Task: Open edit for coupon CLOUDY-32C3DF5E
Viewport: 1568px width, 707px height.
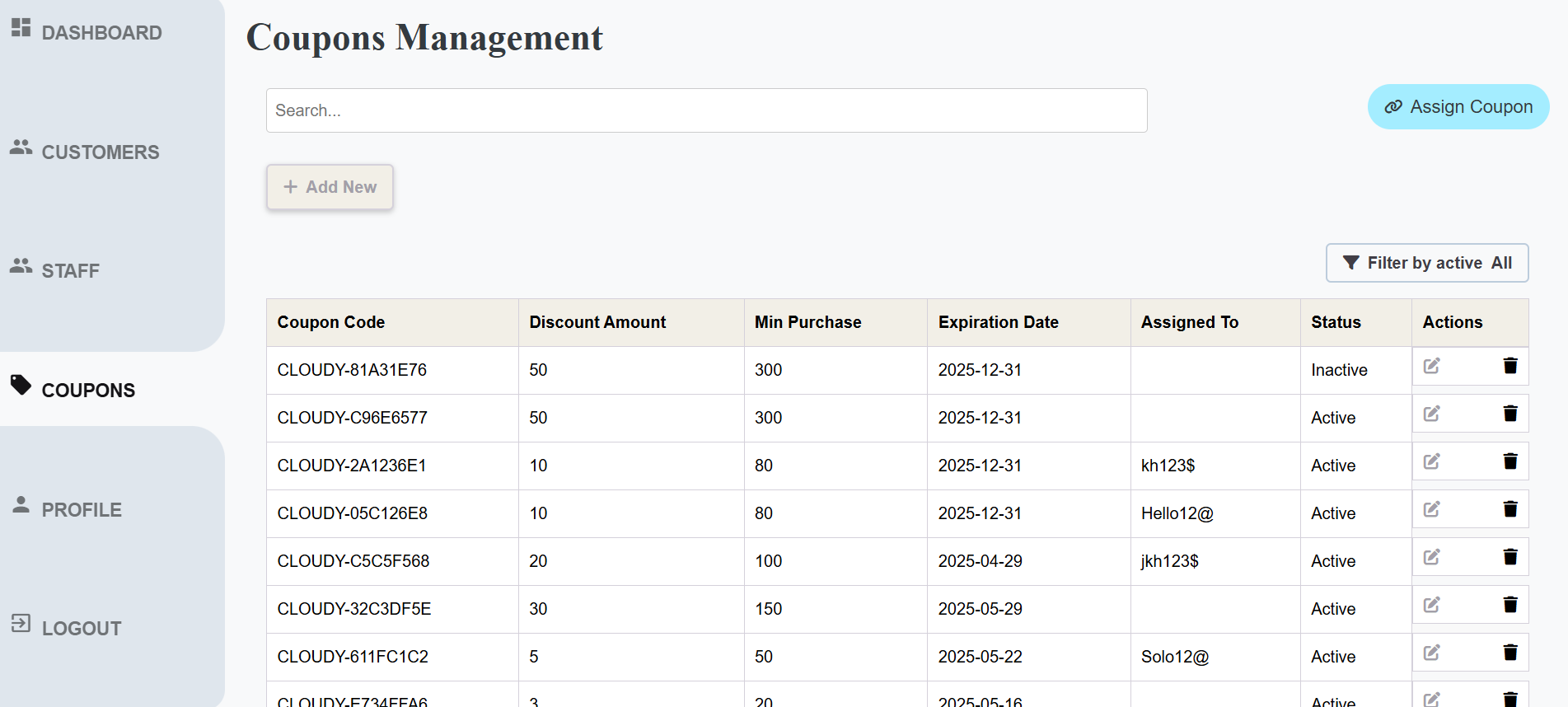Action: point(1431,605)
